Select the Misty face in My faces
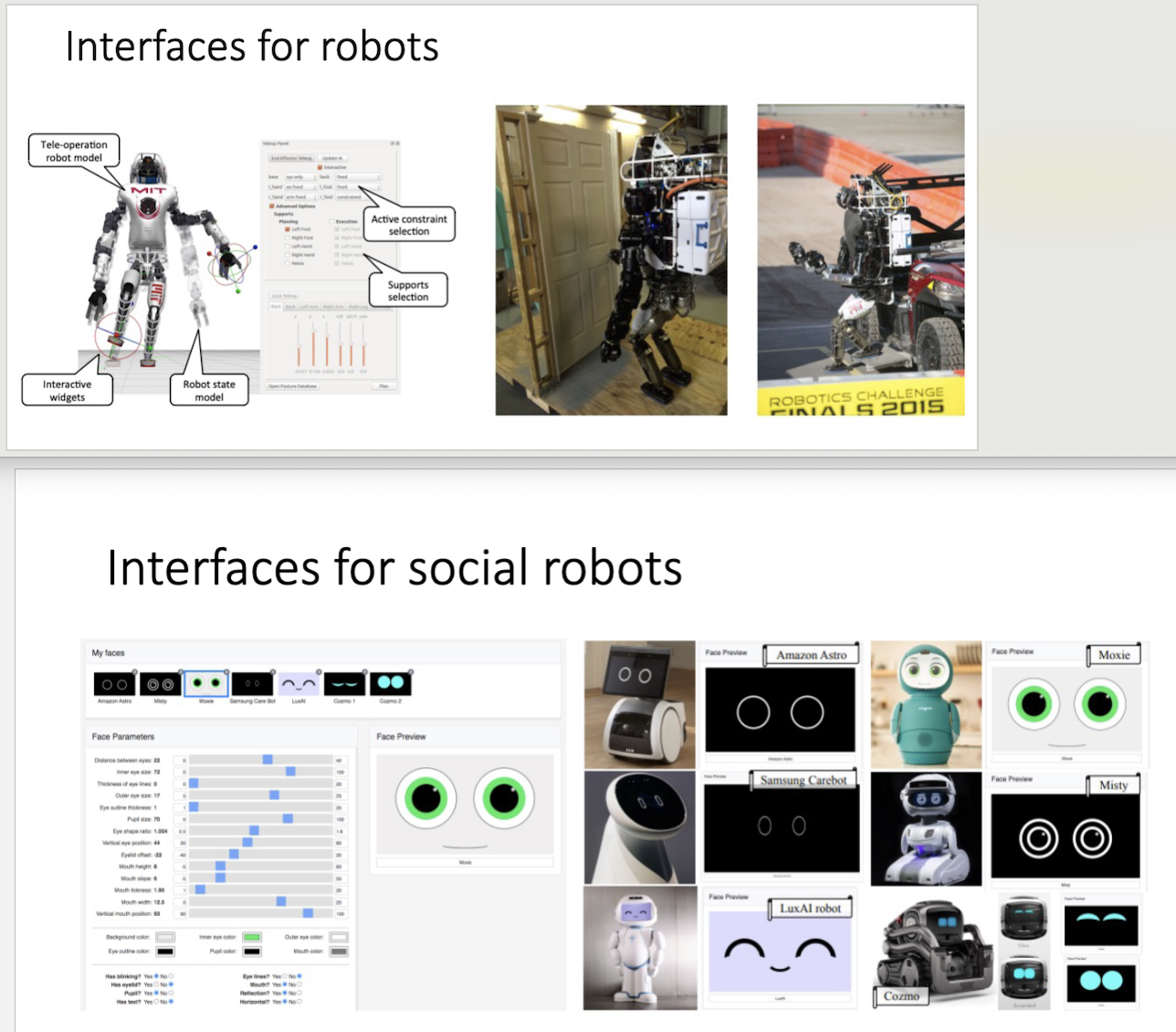The width and height of the screenshot is (1176, 1032). (160, 684)
